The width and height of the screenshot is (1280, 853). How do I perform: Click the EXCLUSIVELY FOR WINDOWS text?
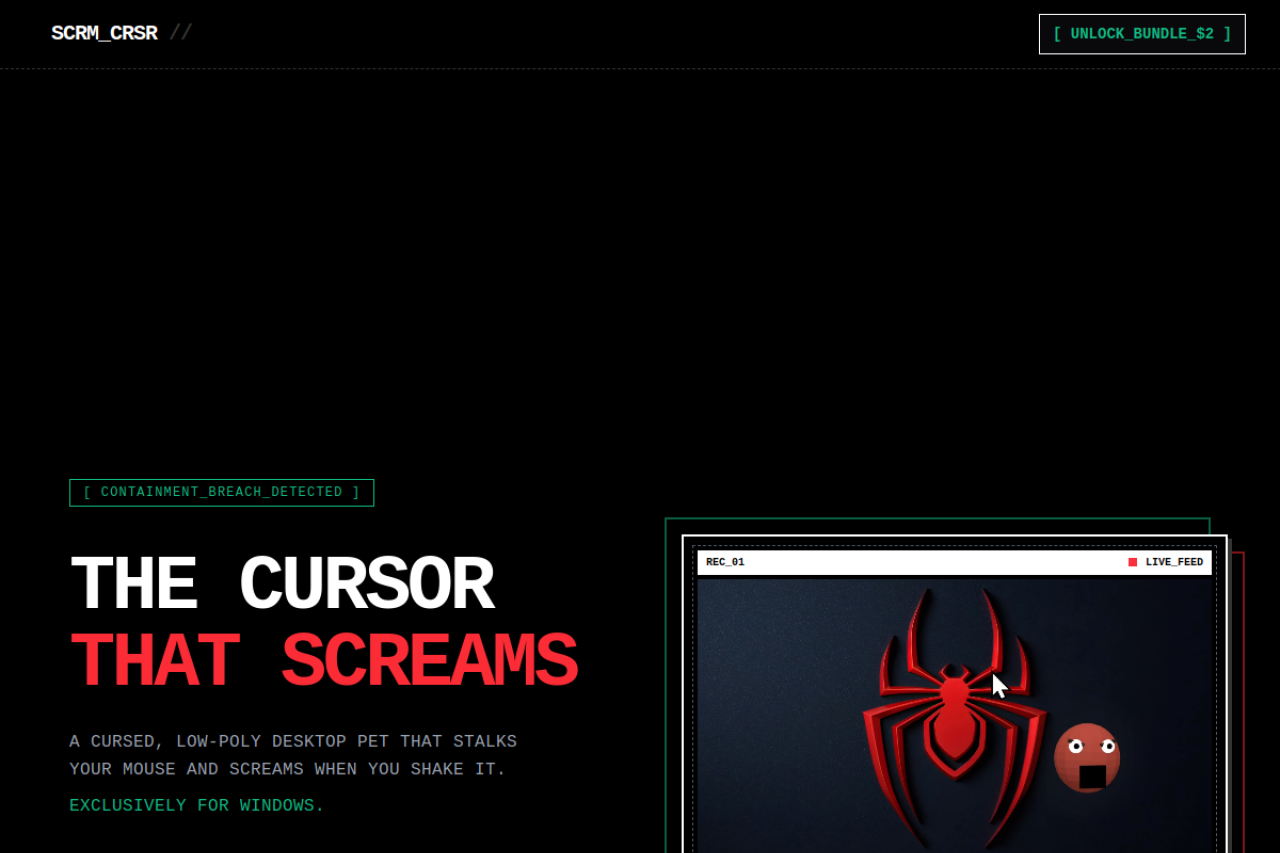click(197, 806)
